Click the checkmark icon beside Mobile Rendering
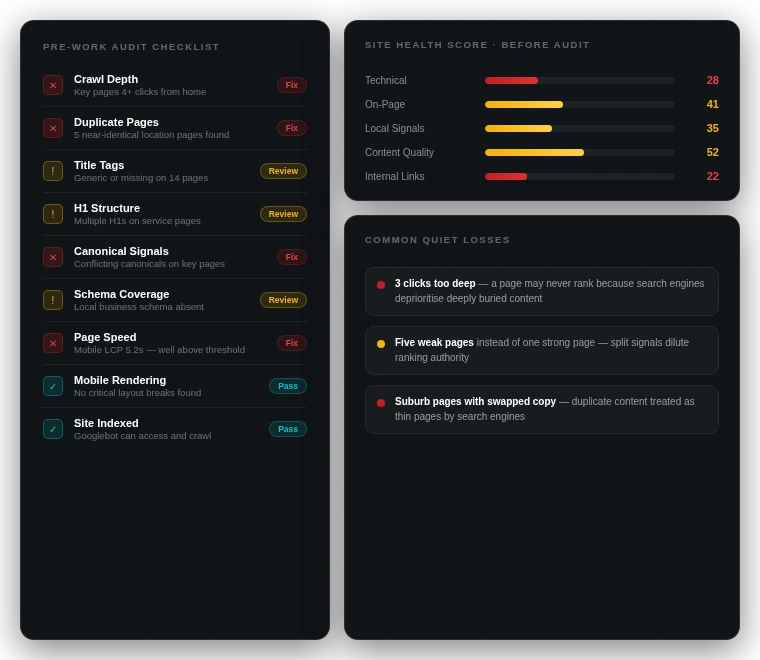Screen dimensions: 760x660 pos(53,386)
